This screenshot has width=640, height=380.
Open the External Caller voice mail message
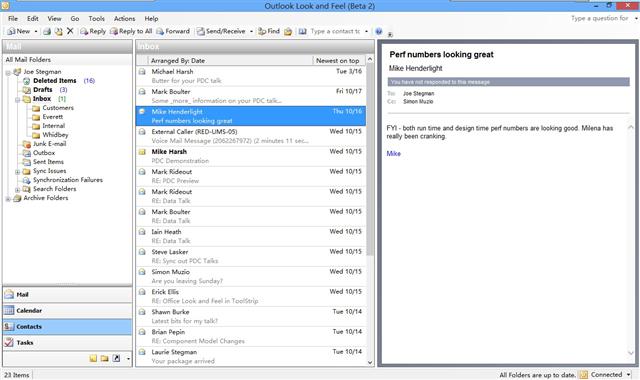point(251,136)
